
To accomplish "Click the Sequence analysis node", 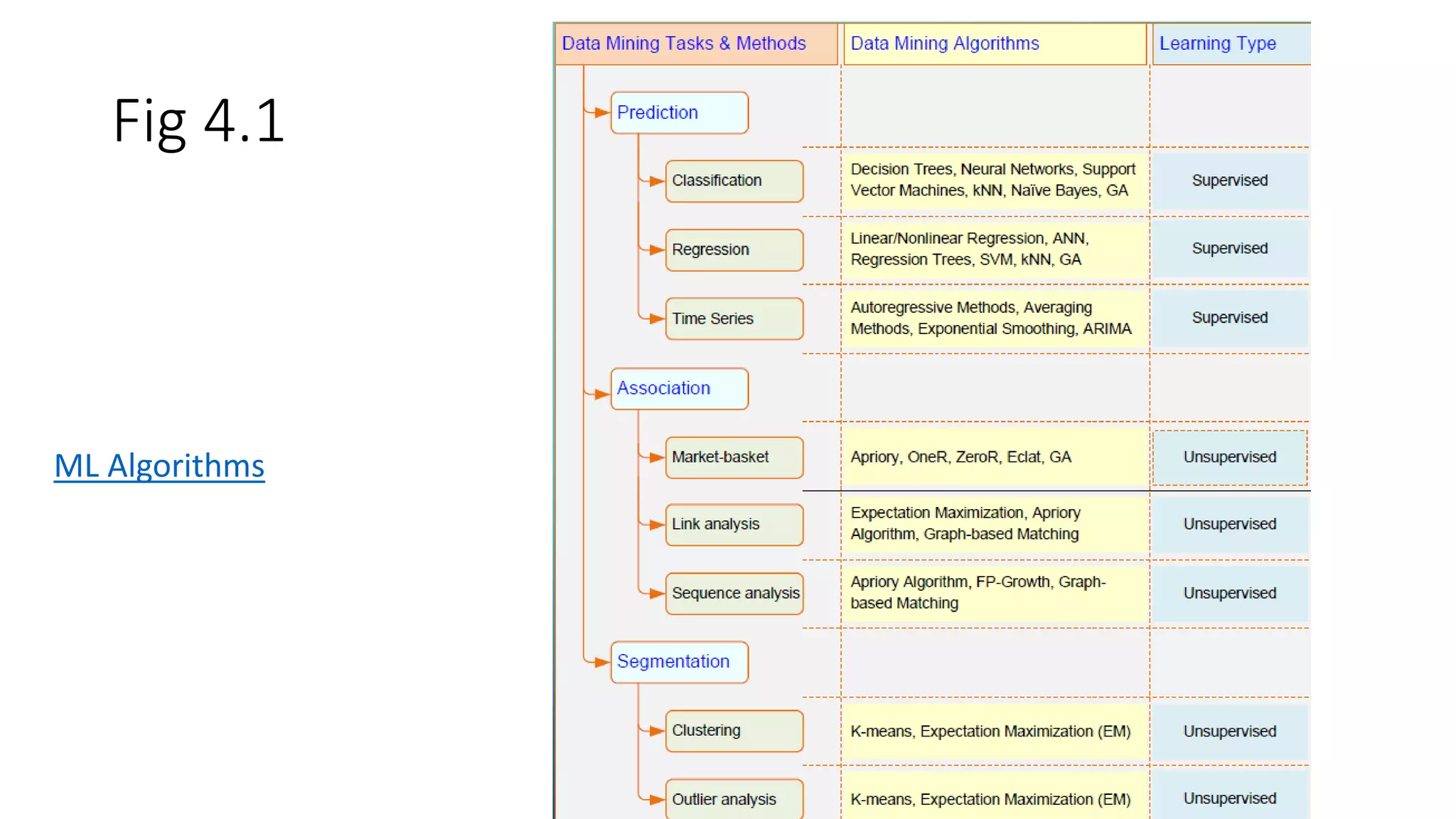I will tap(734, 593).
